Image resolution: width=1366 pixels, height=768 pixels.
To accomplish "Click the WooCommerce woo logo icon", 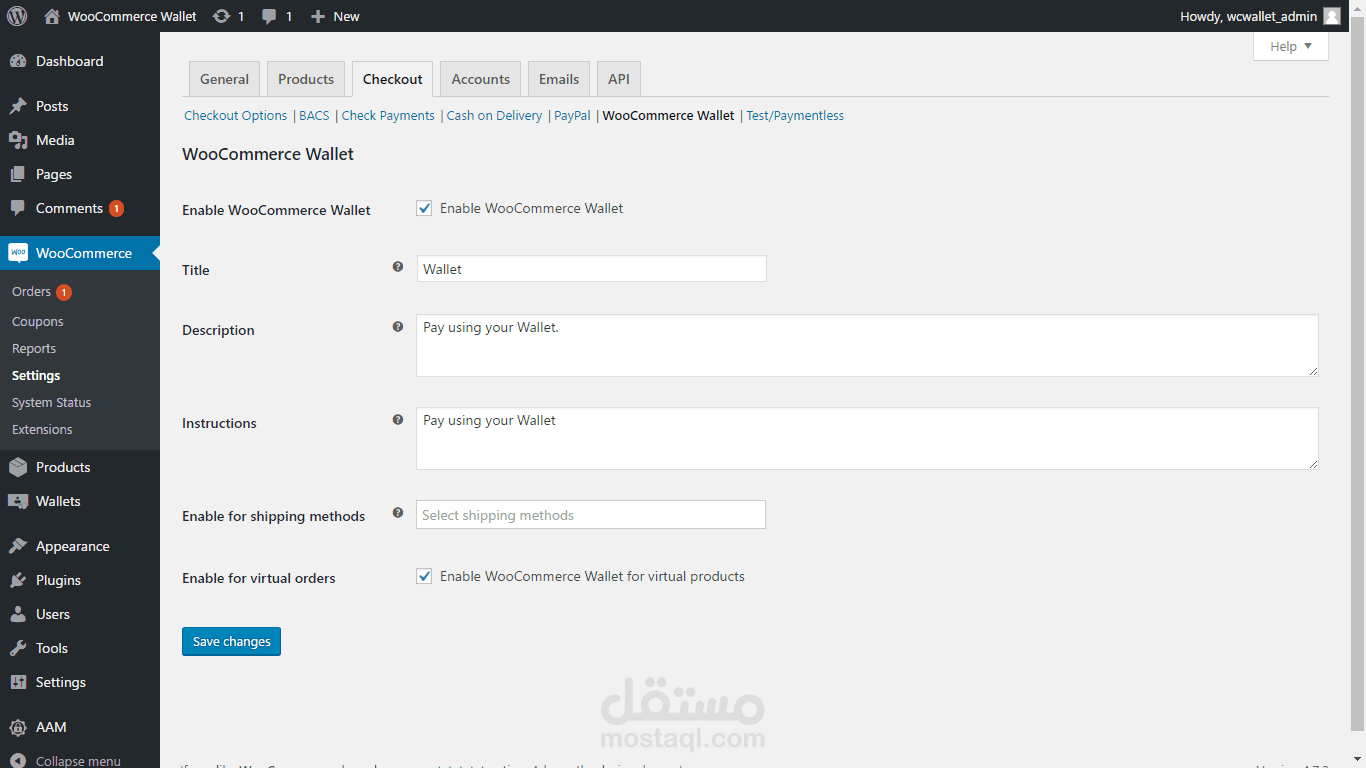I will (18, 253).
